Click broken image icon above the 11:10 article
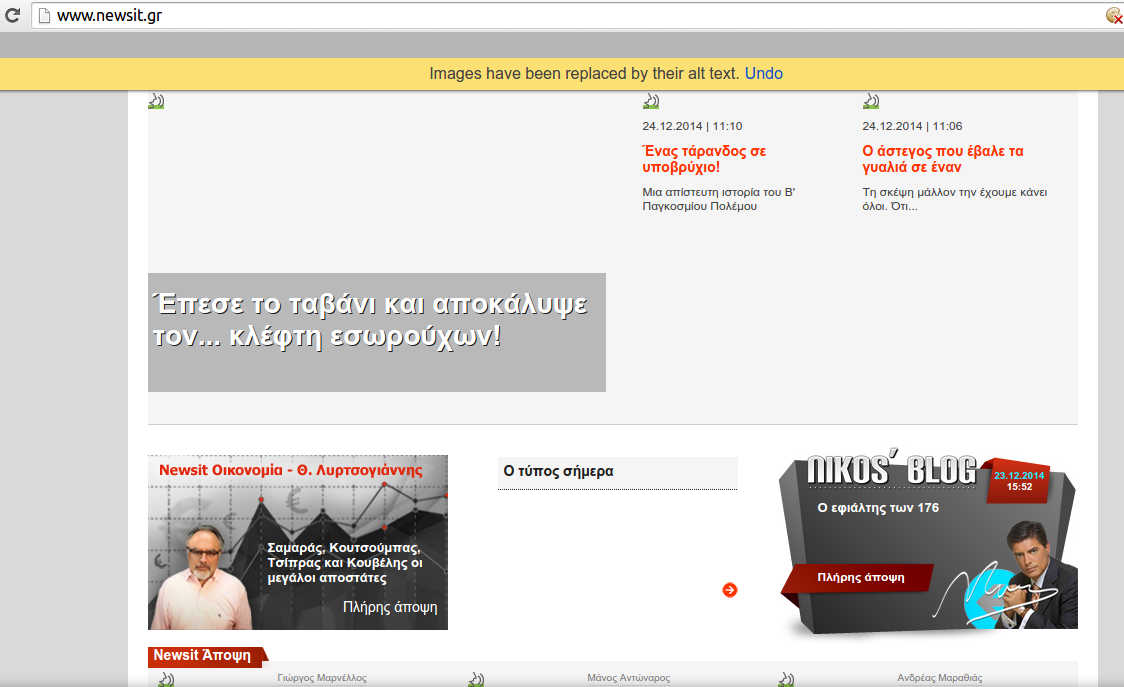Viewport: 1124px width, 687px height. click(651, 101)
